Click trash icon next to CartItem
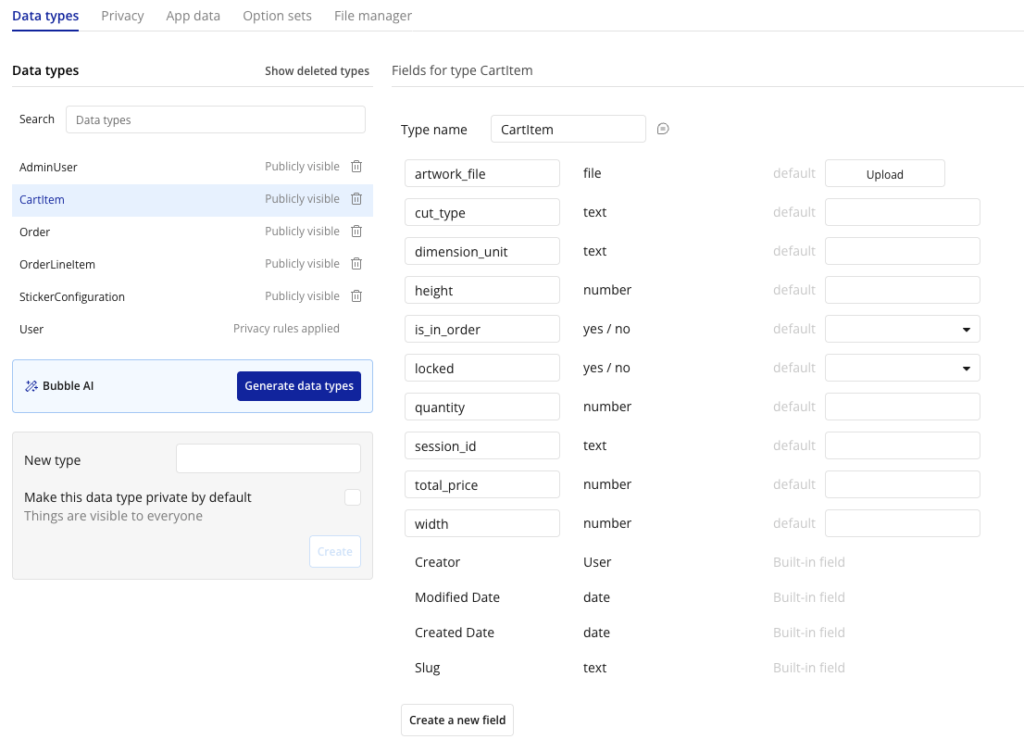The height and width of the screenshot is (752, 1024). point(356,199)
